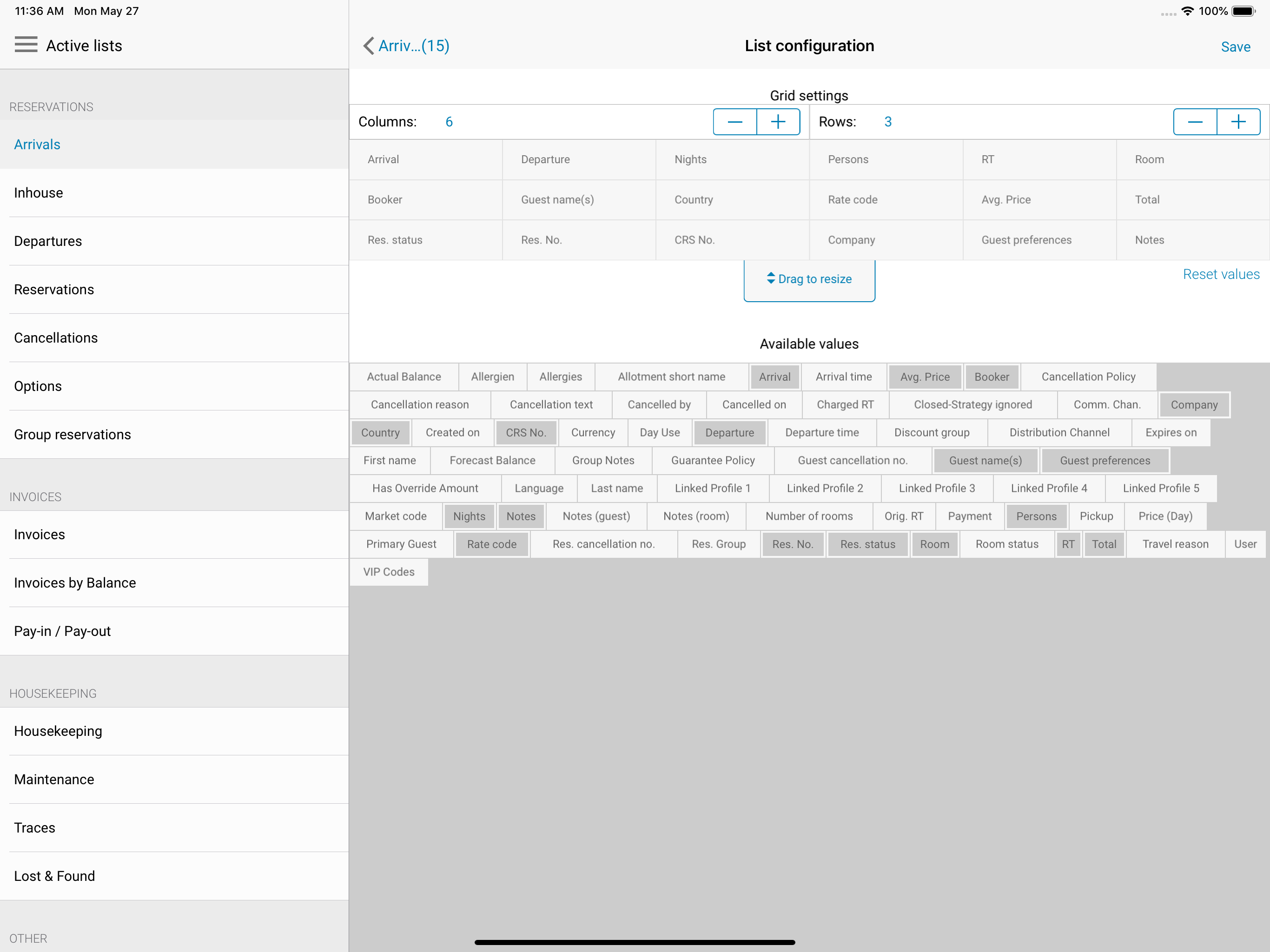Open the hamburger menu icon
This screenshot has width=1270, height=952.
point(26,45)
